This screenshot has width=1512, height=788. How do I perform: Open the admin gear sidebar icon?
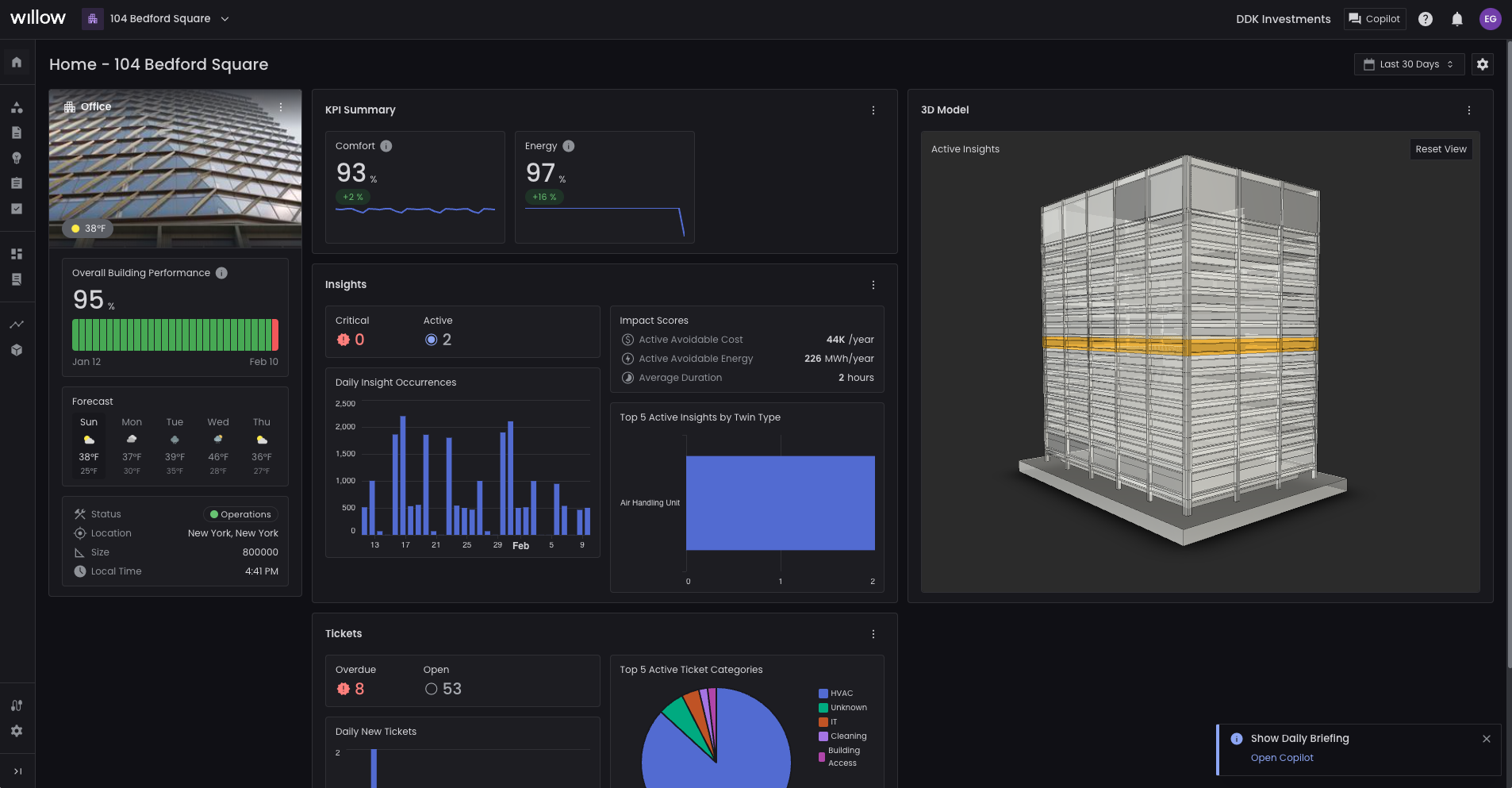(17, 731)
